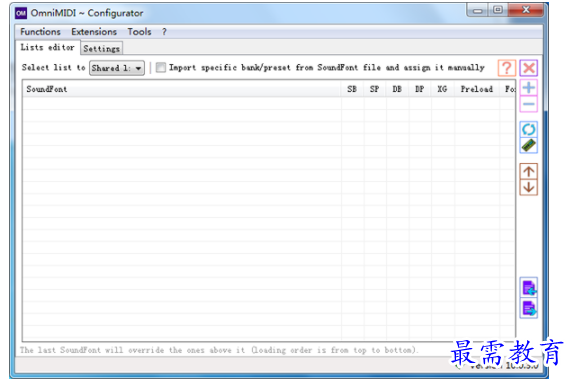Click the green memory chip icon

[529, 146]
